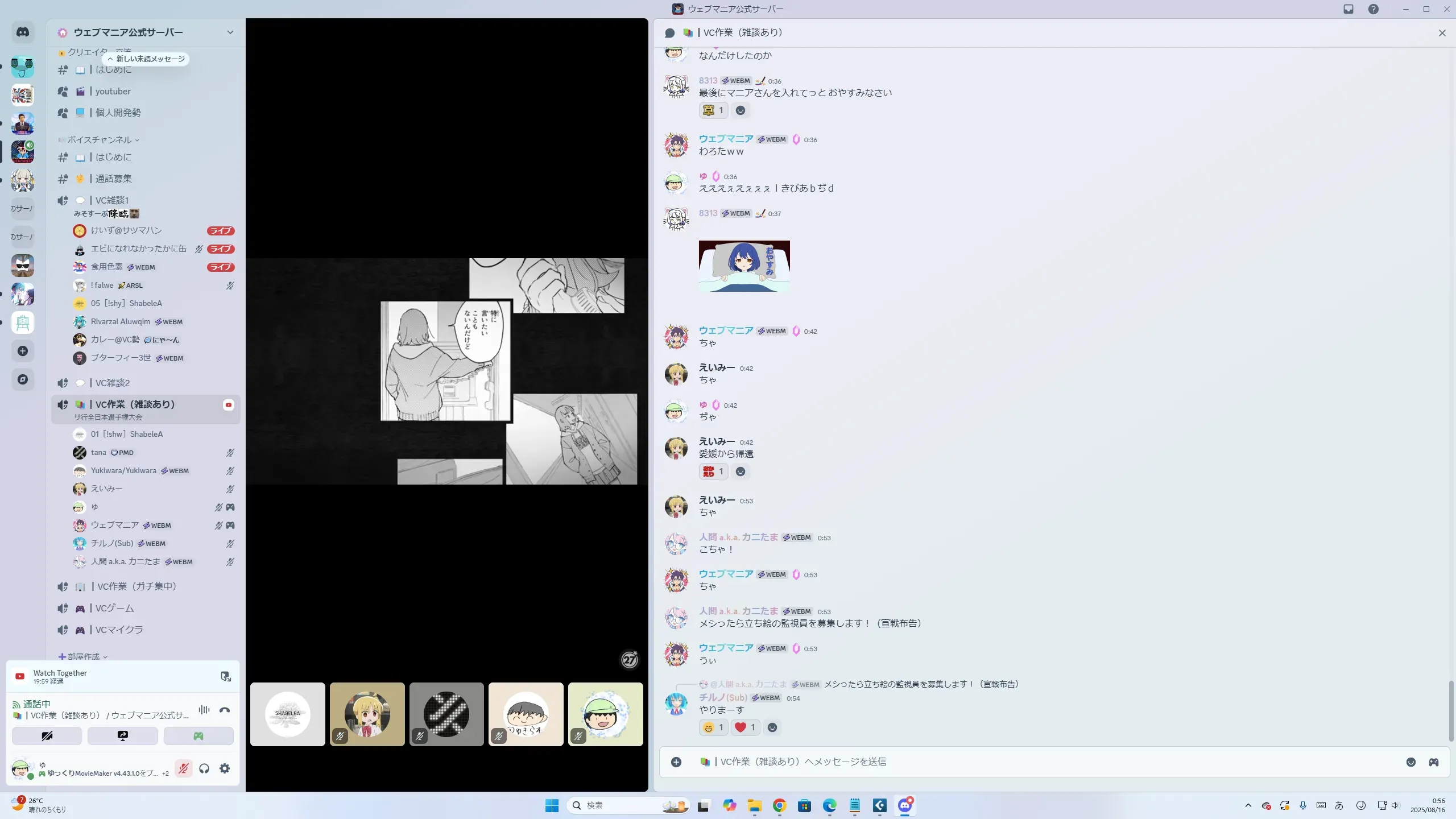Open user settings gear
The image size is (1456, 819).
[x=225, y=768]
